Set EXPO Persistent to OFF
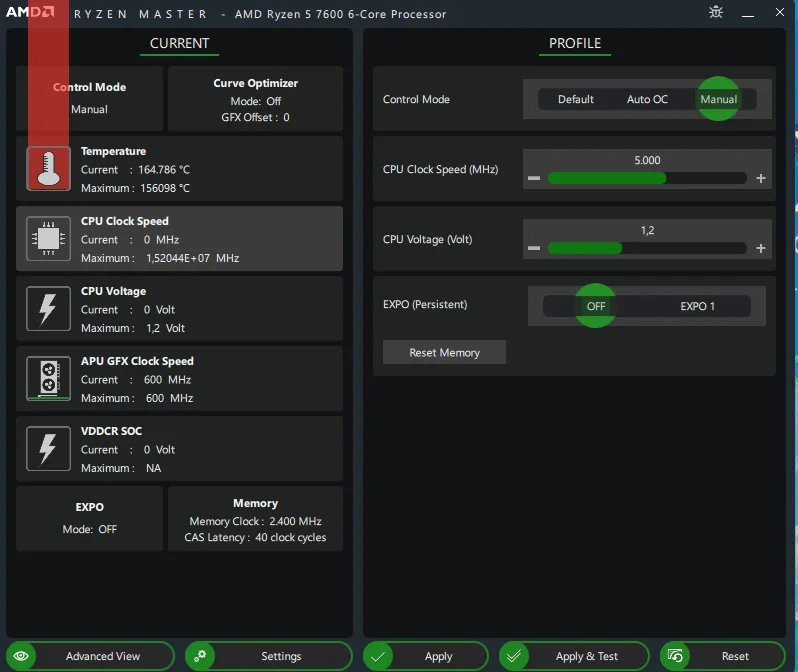798x672 pixels. click(595, 306)
